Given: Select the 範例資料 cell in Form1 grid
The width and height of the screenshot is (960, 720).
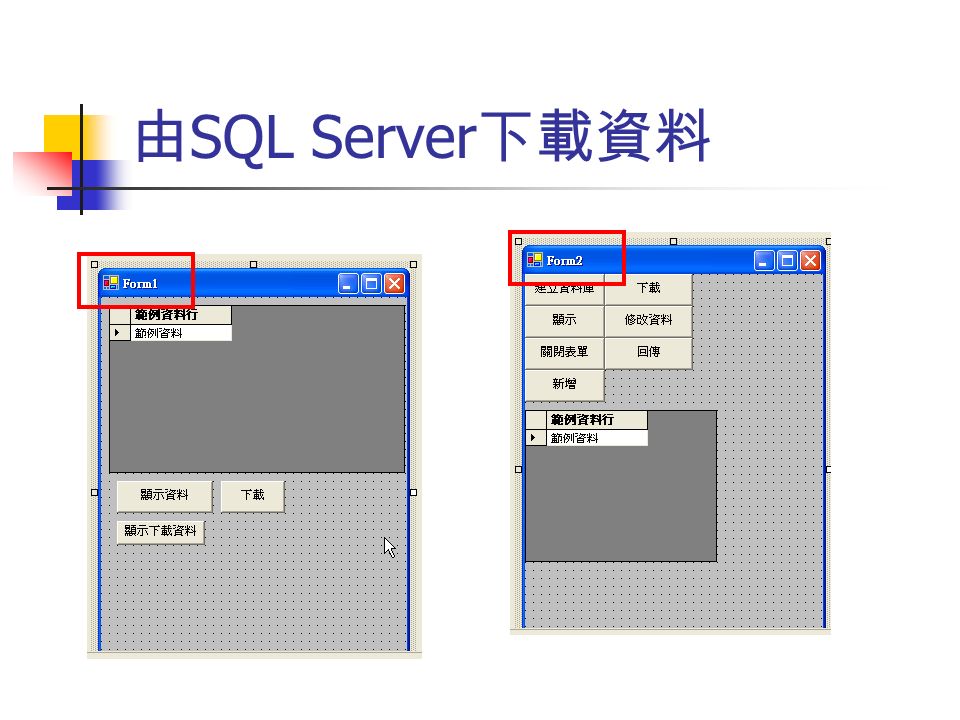Looking at the screenshot, I should coord(181,333).
